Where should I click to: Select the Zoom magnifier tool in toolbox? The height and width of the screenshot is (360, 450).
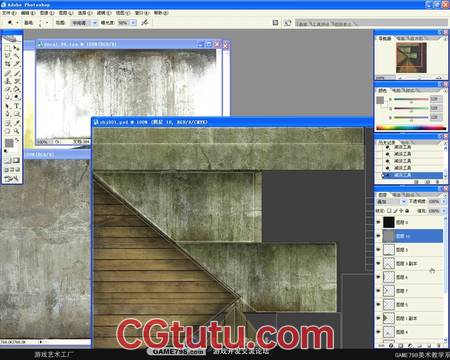tap(16, 131)
